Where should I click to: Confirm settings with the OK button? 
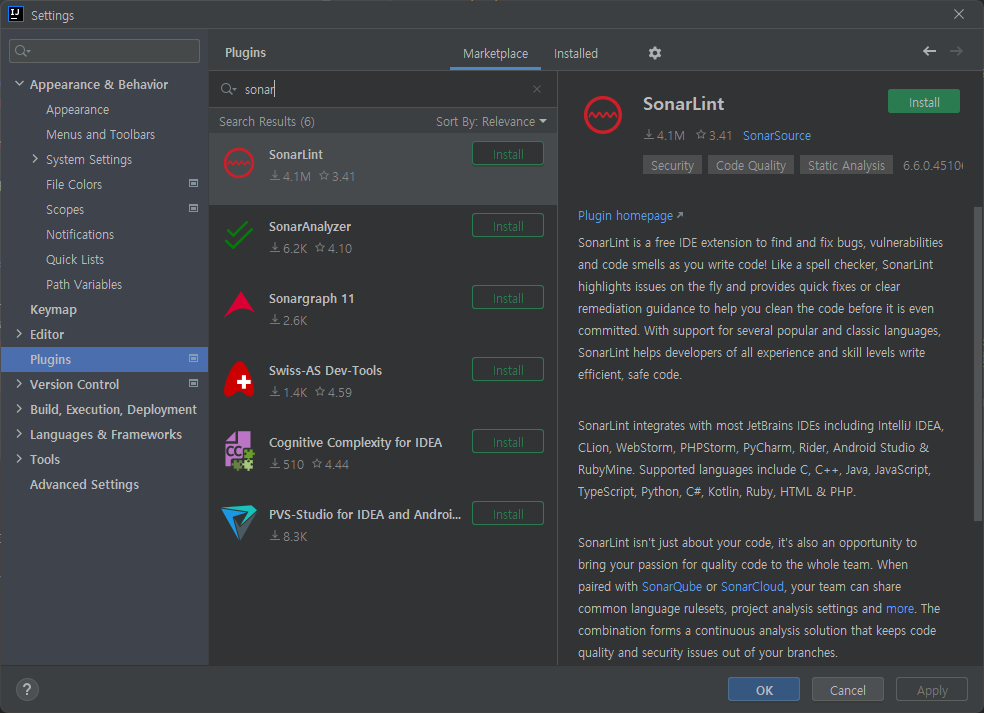click(x=764, y=690)
